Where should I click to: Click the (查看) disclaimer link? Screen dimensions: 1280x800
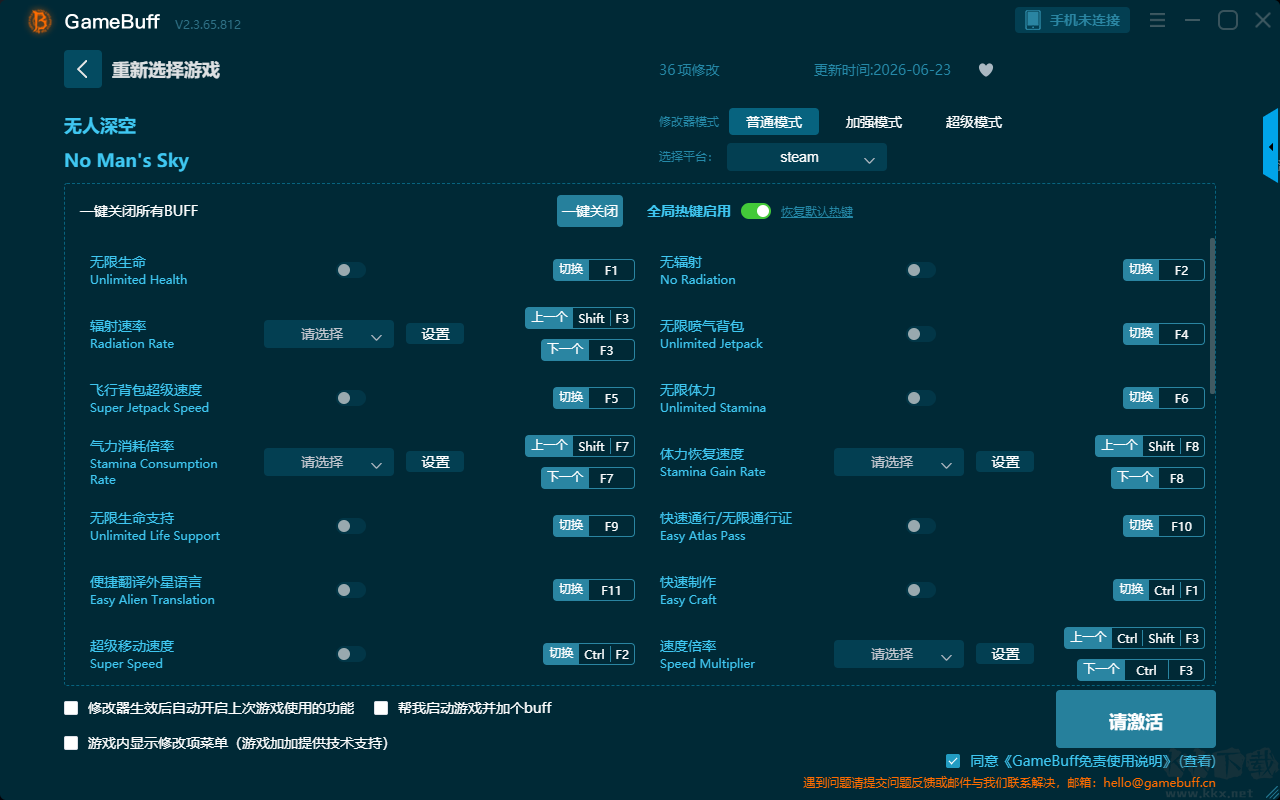pos(1195,762)
